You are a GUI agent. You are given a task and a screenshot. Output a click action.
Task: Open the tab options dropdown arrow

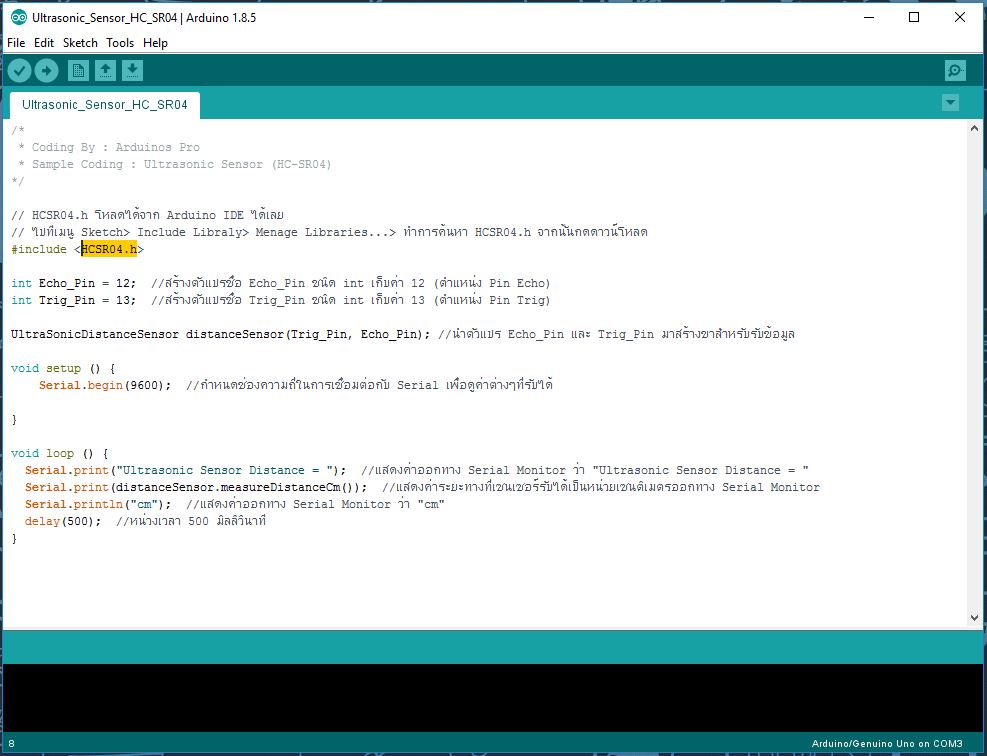click(950, 102)
